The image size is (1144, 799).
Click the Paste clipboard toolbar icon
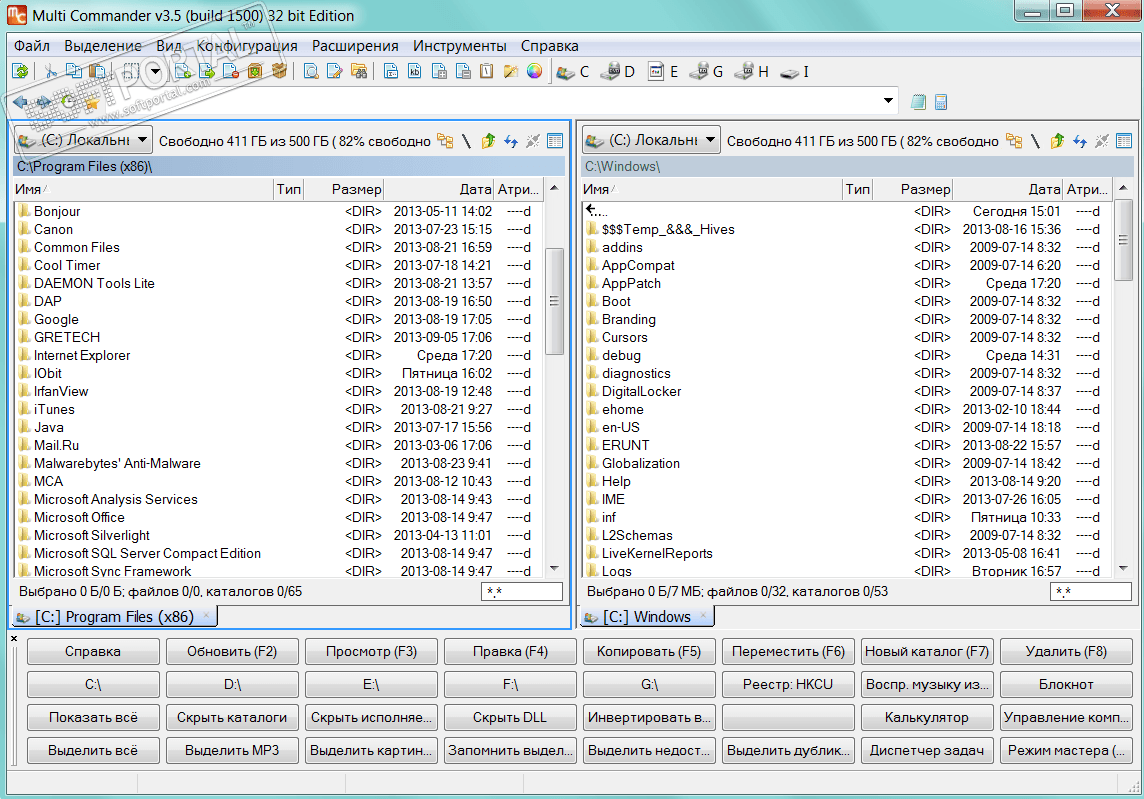pos(98,72)
